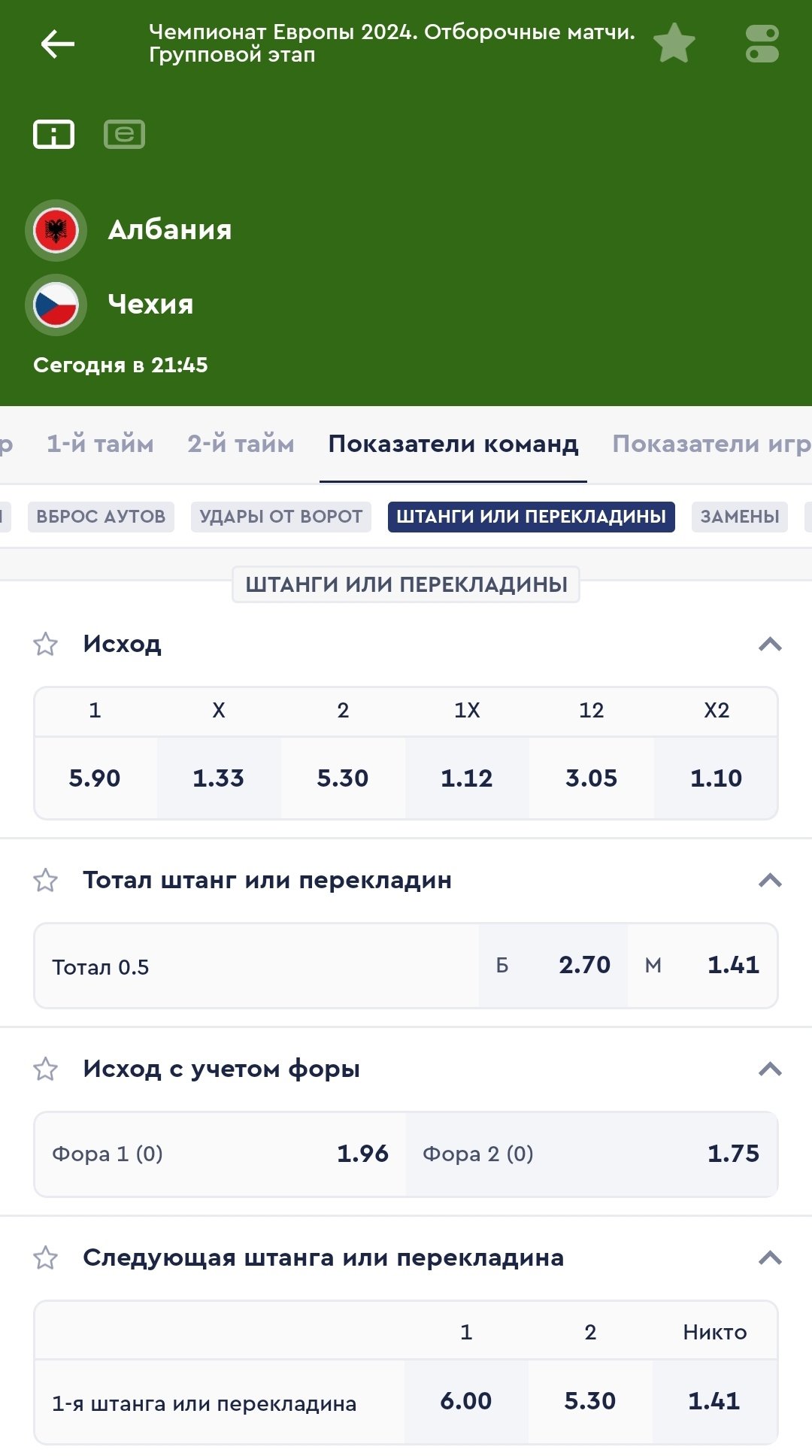Add the match to favorites with the header star
This screenshot has height=1456, width=812.
pos(674,43)
